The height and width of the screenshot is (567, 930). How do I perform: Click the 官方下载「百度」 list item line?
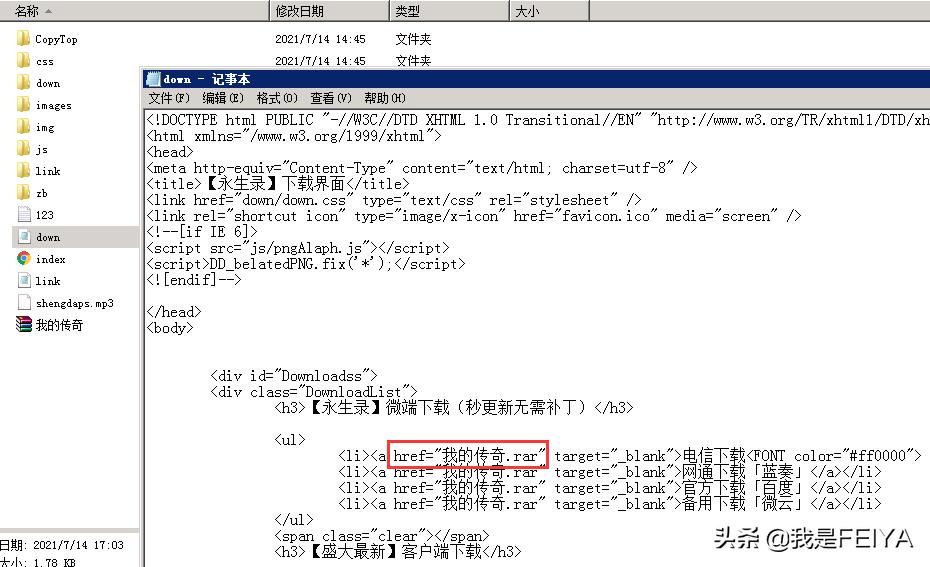[610, 488]
